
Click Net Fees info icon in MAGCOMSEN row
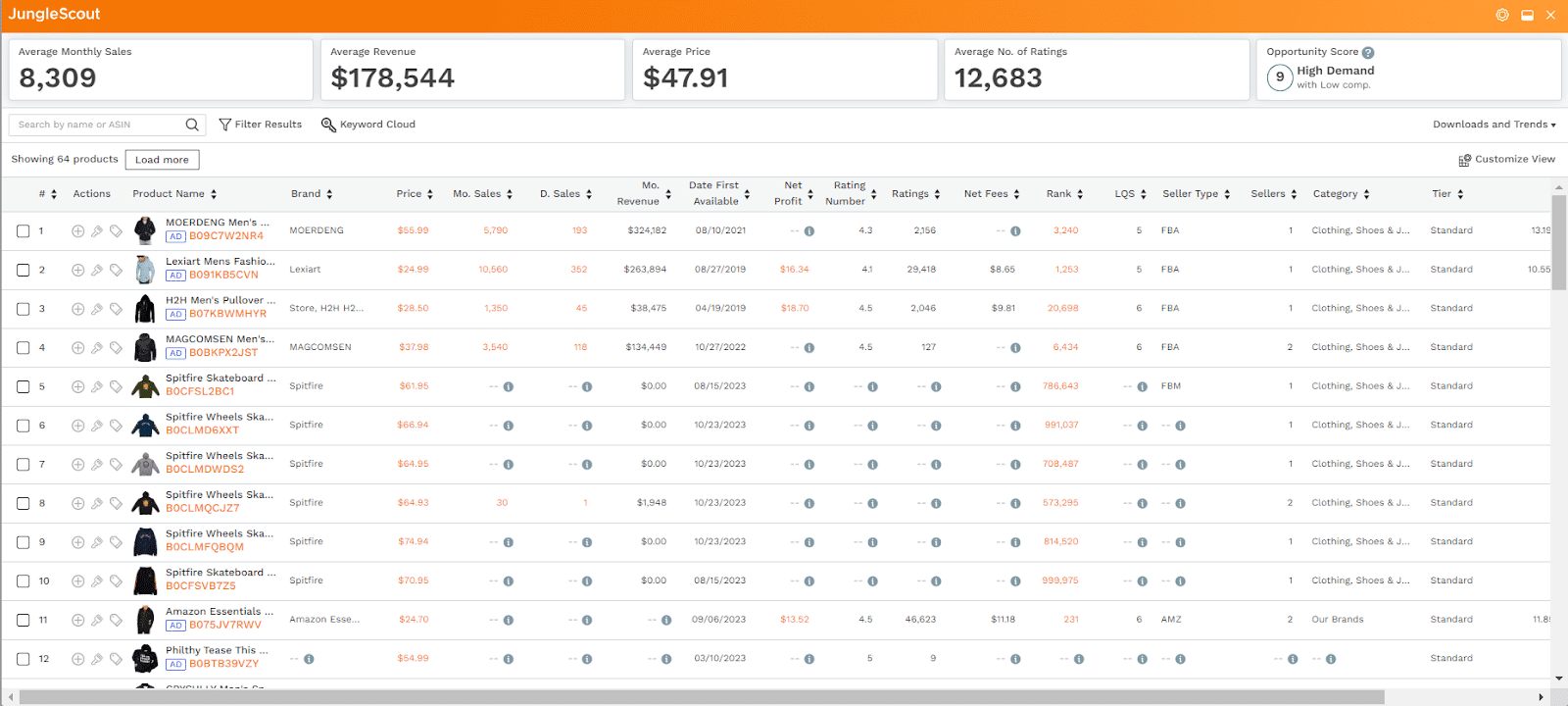tap(1015, 348)
